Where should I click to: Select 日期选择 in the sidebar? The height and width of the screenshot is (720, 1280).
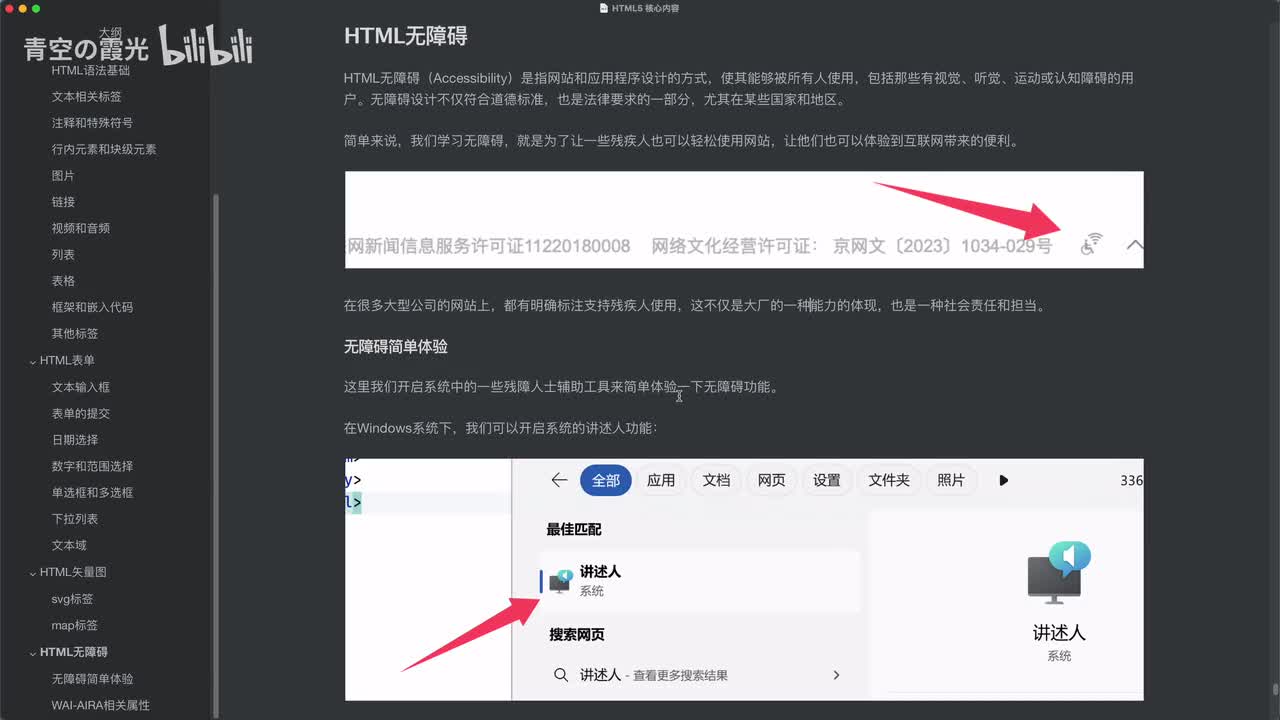[x=75, y=440]
